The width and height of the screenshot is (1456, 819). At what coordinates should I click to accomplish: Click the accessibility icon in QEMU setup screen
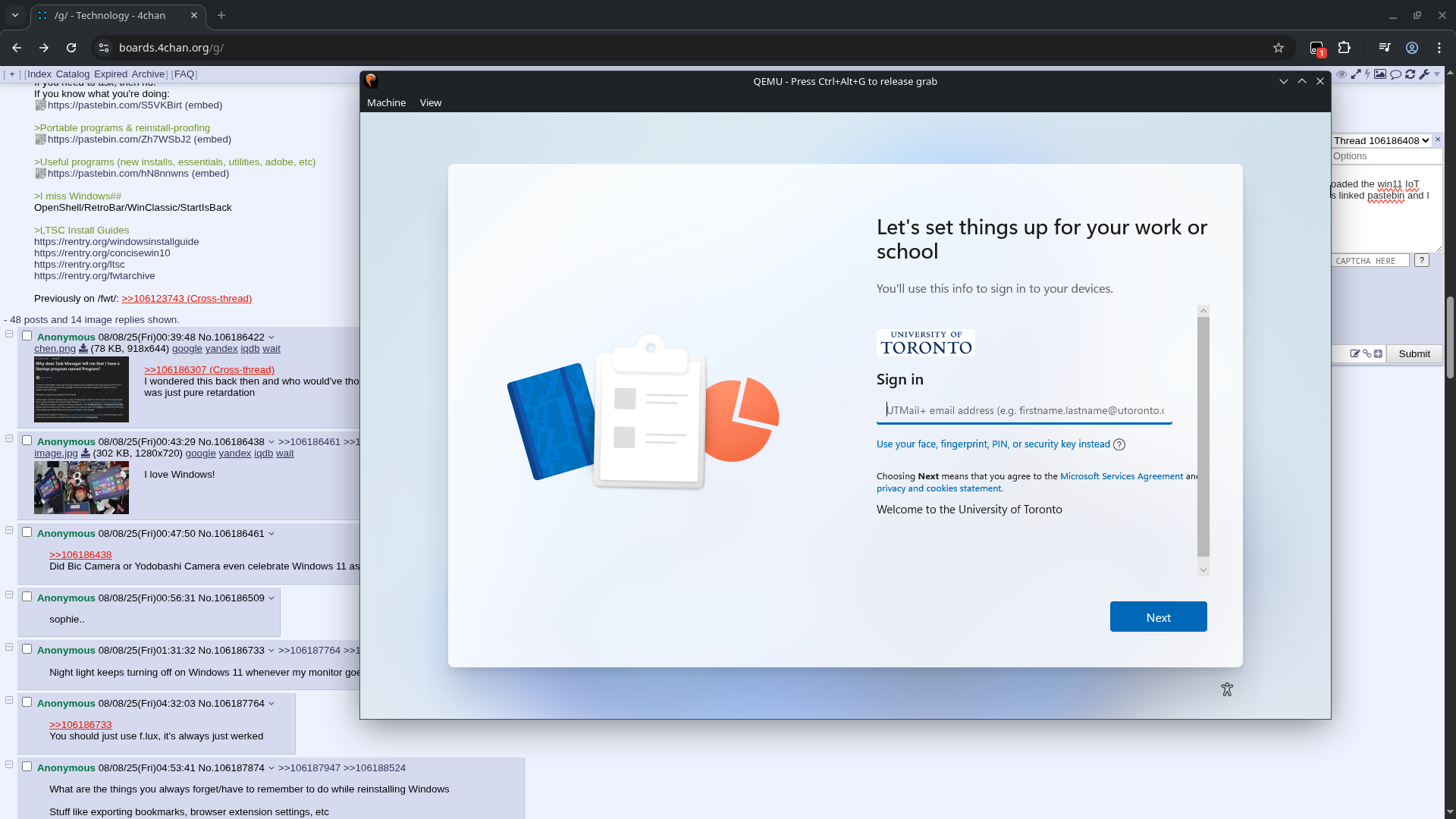[1227, 689]
